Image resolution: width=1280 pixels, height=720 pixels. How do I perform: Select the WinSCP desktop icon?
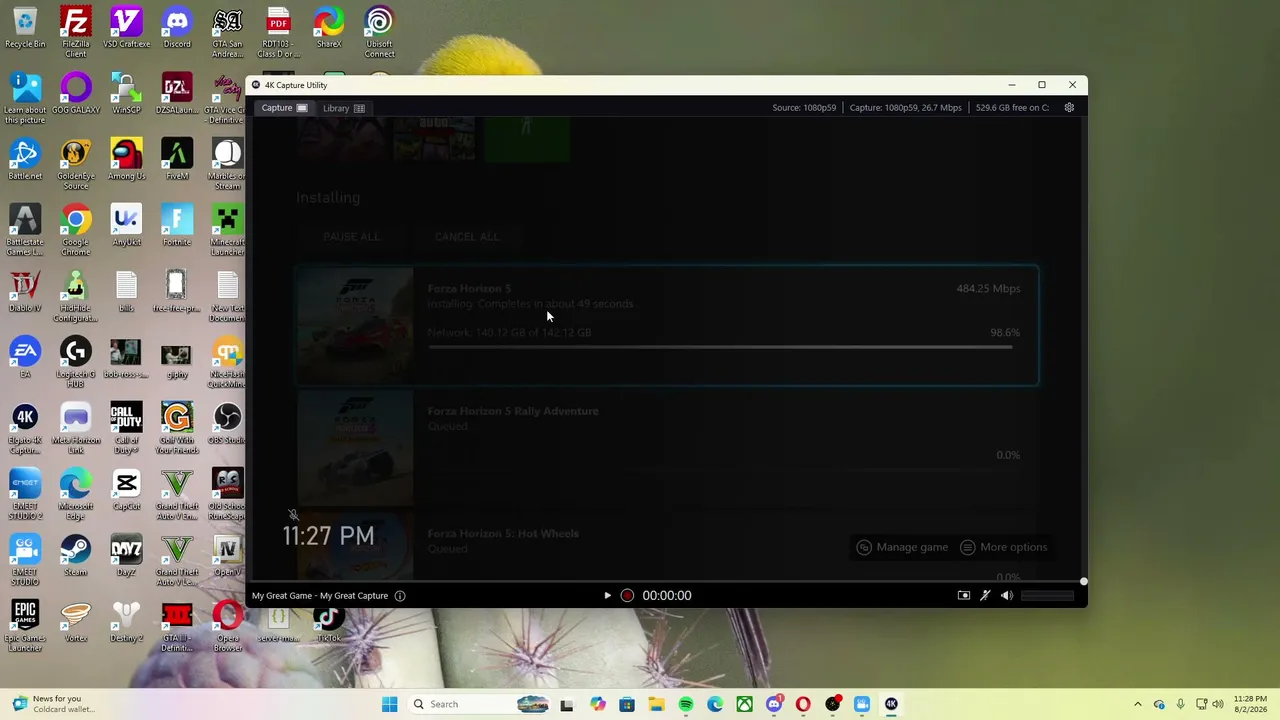(x=126, y=94)
